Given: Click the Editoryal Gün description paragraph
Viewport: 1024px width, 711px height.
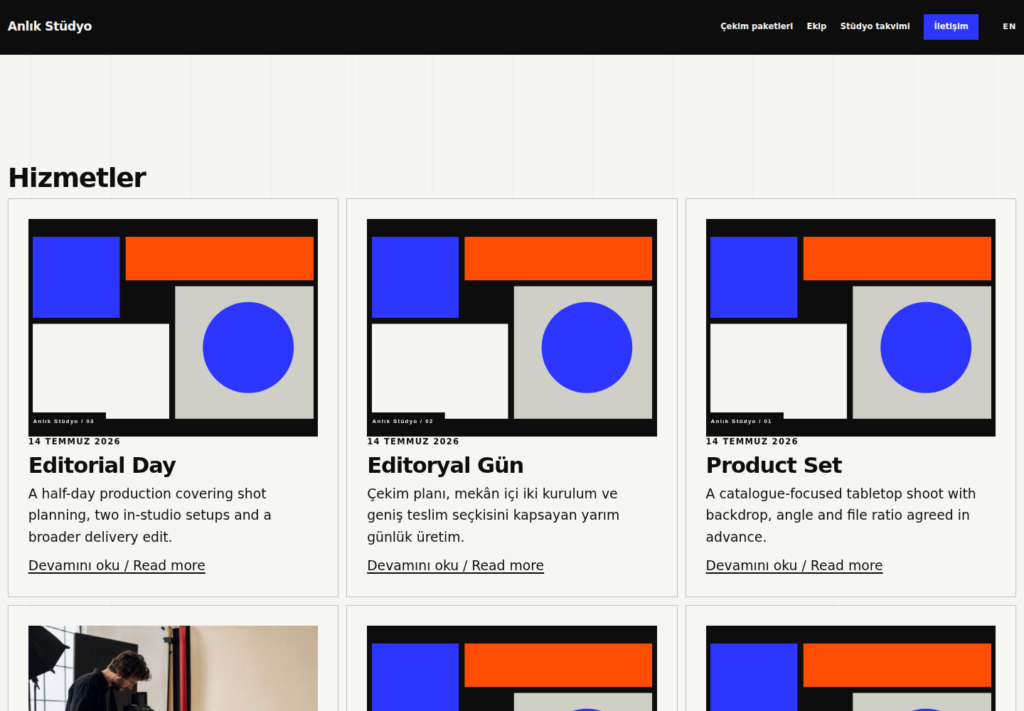Looking at the screenshot, I should click(493, 515).
